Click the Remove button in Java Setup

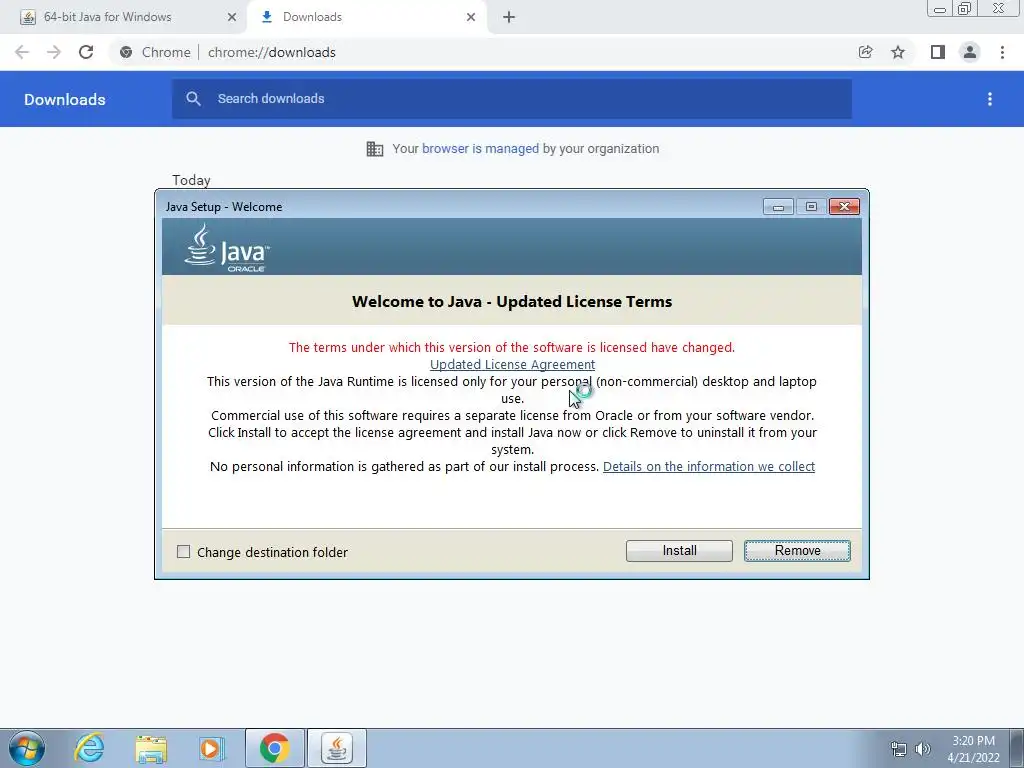pos(797,551)
